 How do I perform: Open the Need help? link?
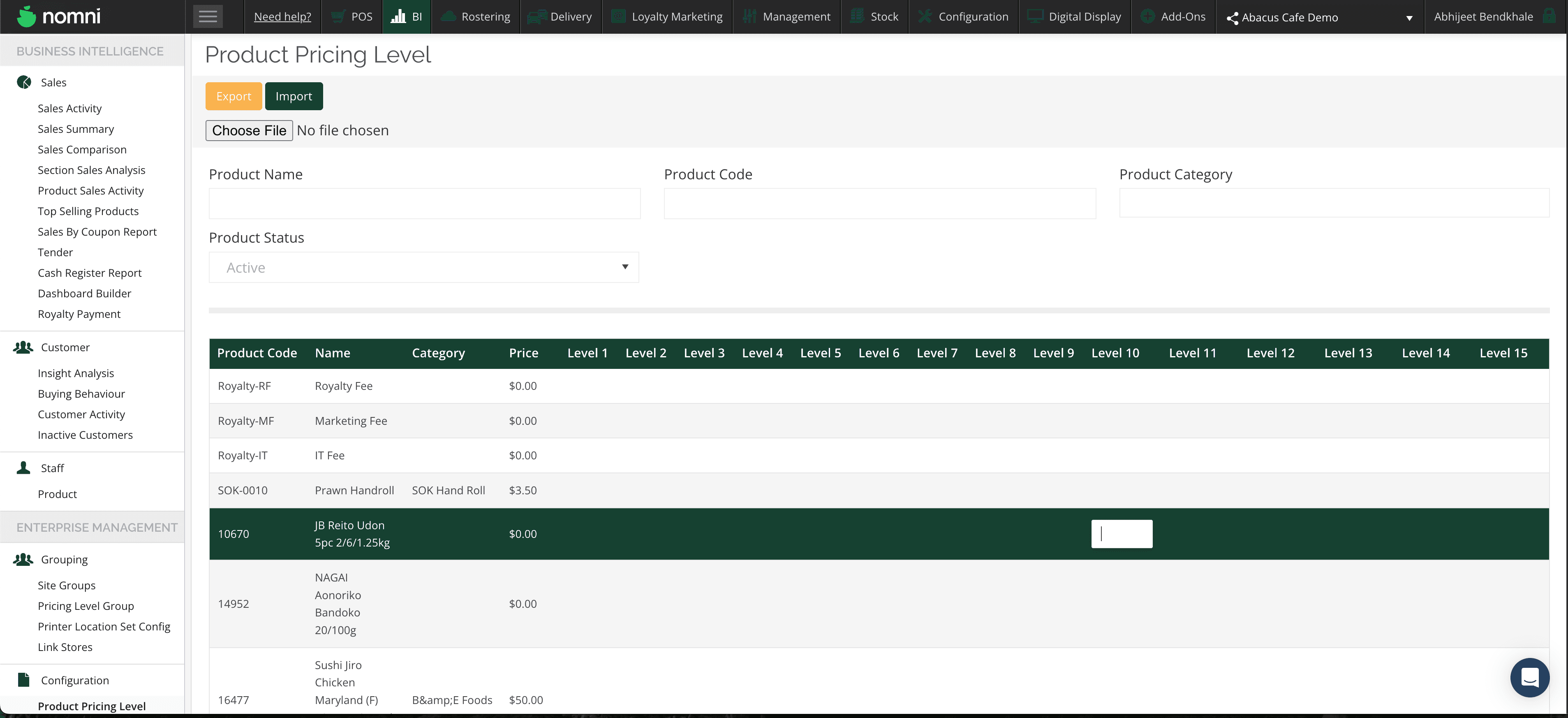pos(282,16)
